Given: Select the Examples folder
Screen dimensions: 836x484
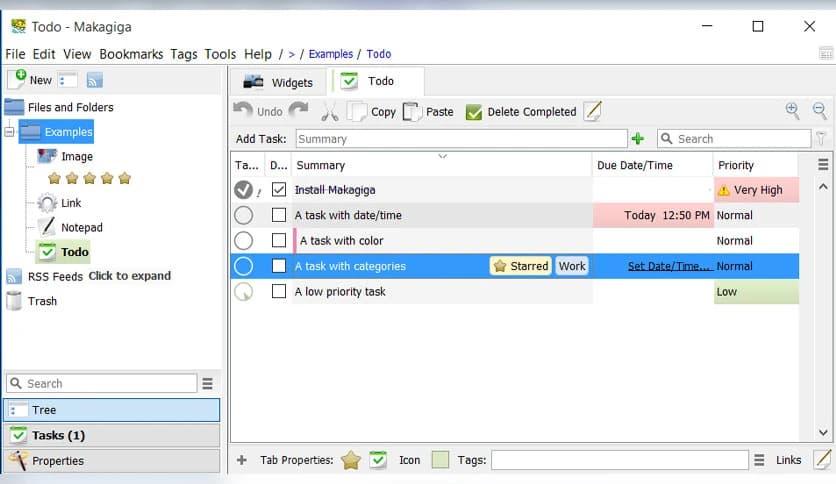Looking at the screenshot, I should click(57, 132).
